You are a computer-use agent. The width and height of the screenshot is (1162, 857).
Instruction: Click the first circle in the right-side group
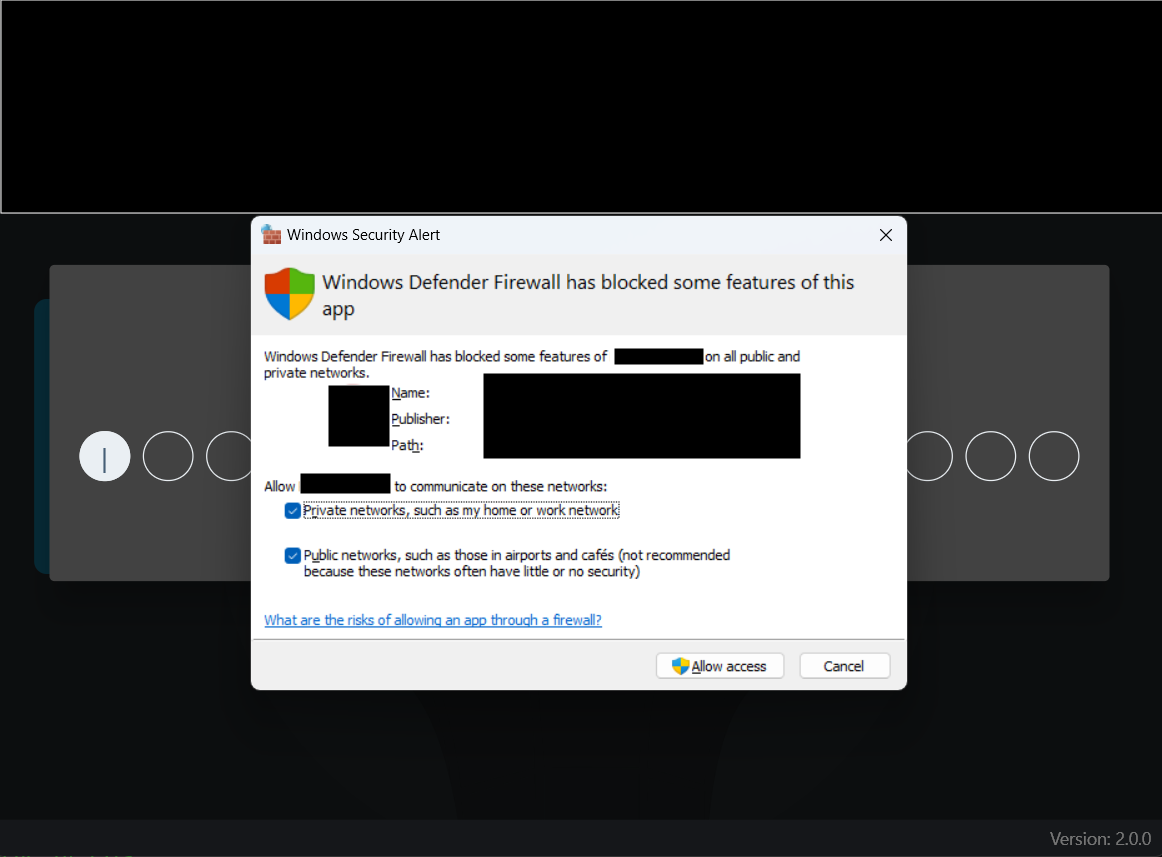tap(929, 456)
